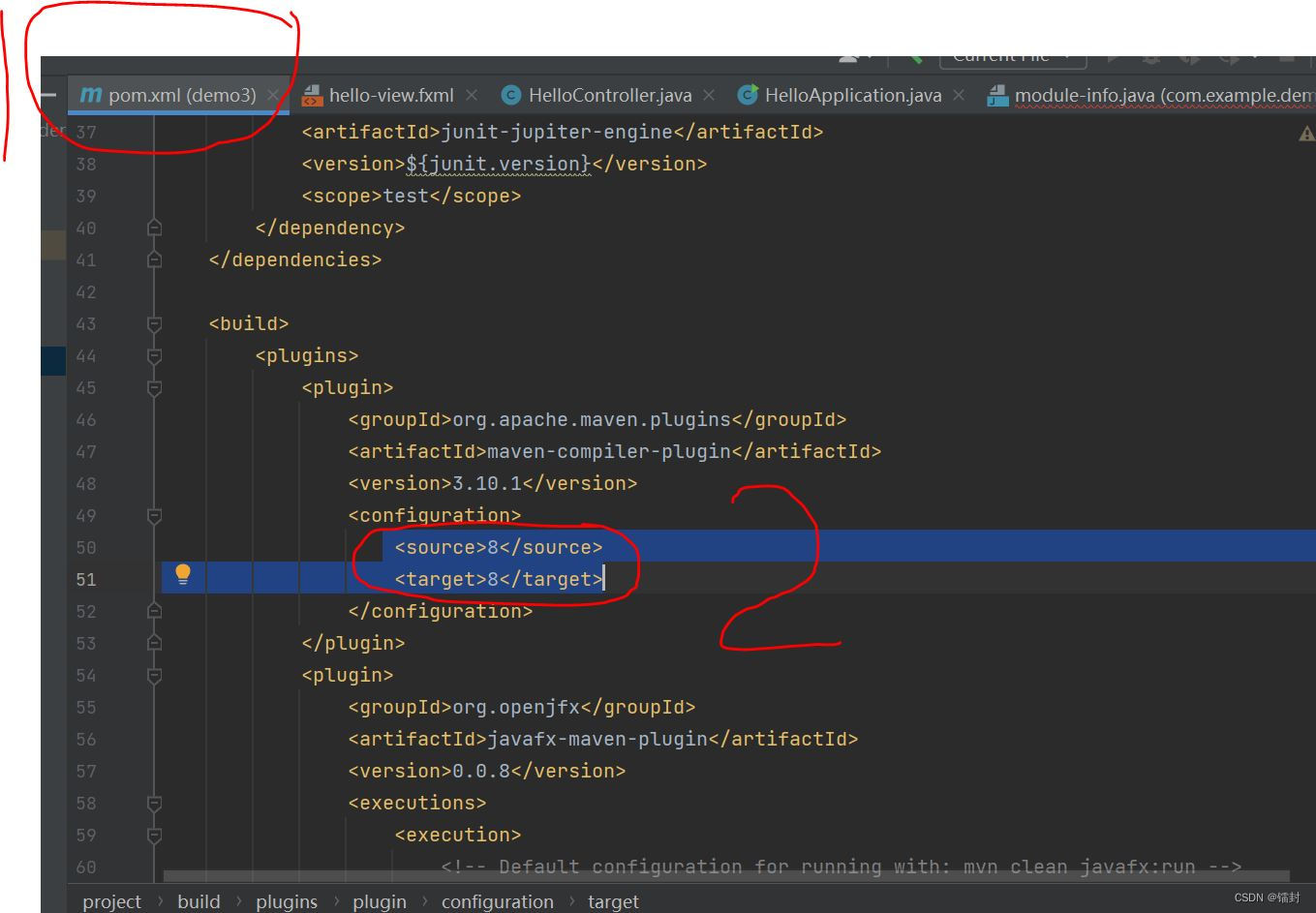Click line number 51 in the gutter
The height and width of the screenshot is (913, 1316).
point(85,579)
